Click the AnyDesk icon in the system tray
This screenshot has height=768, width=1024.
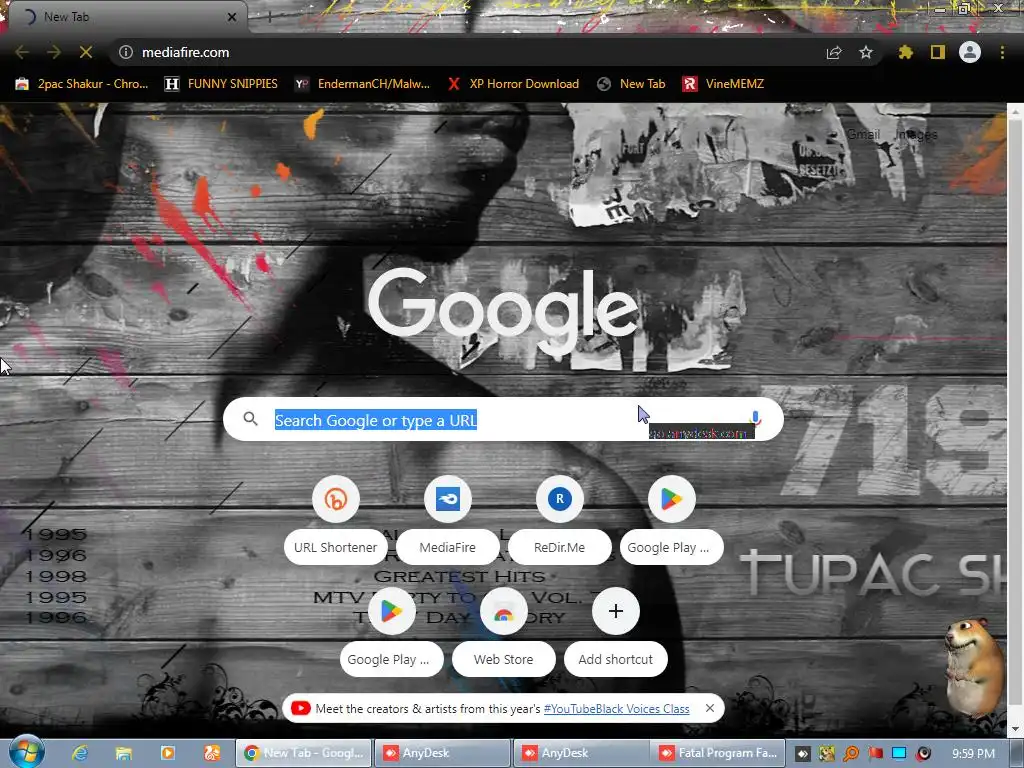tap(803, 754)
